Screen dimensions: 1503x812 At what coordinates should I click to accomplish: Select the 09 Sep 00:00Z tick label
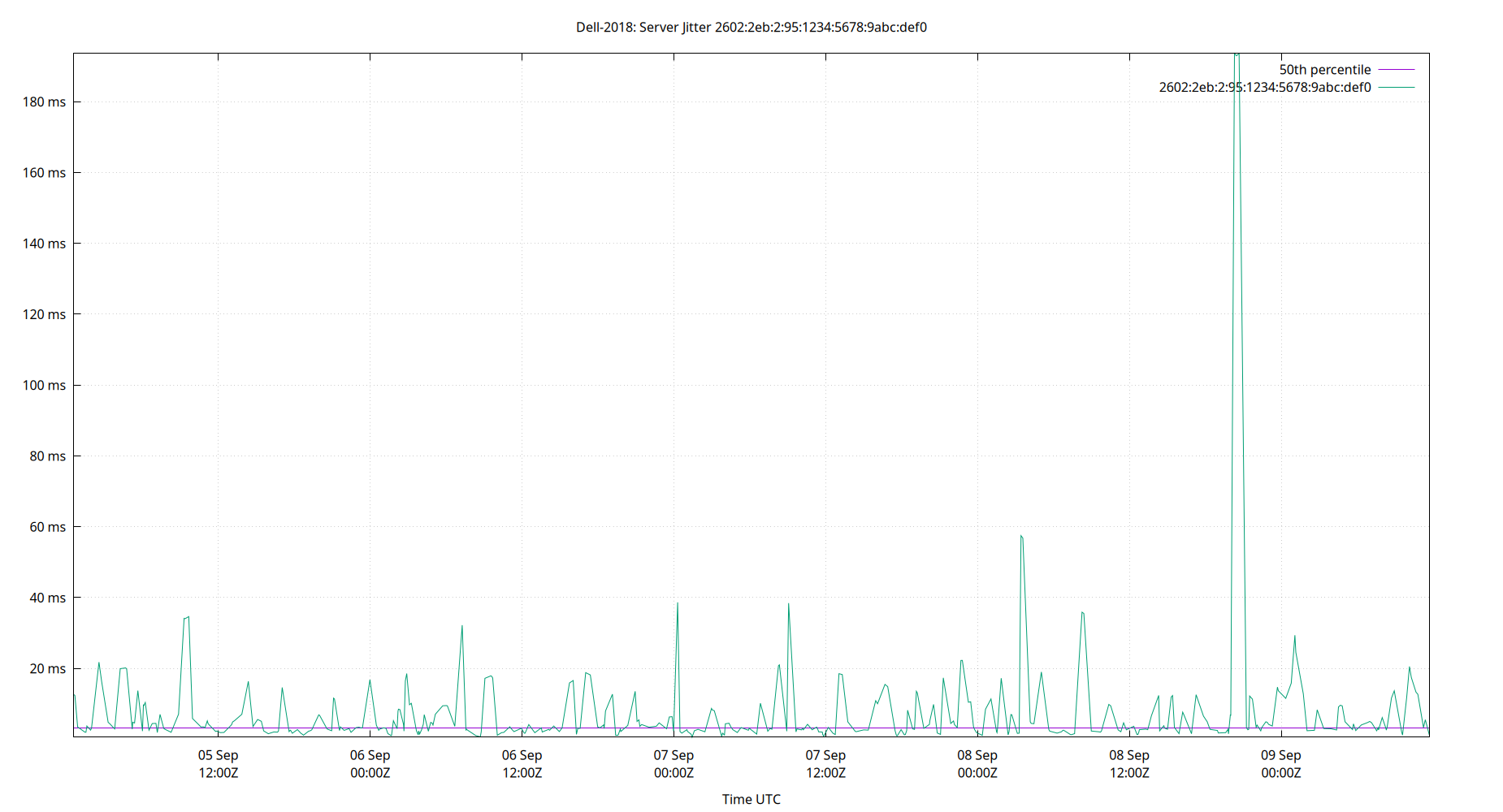point(1282,764)
